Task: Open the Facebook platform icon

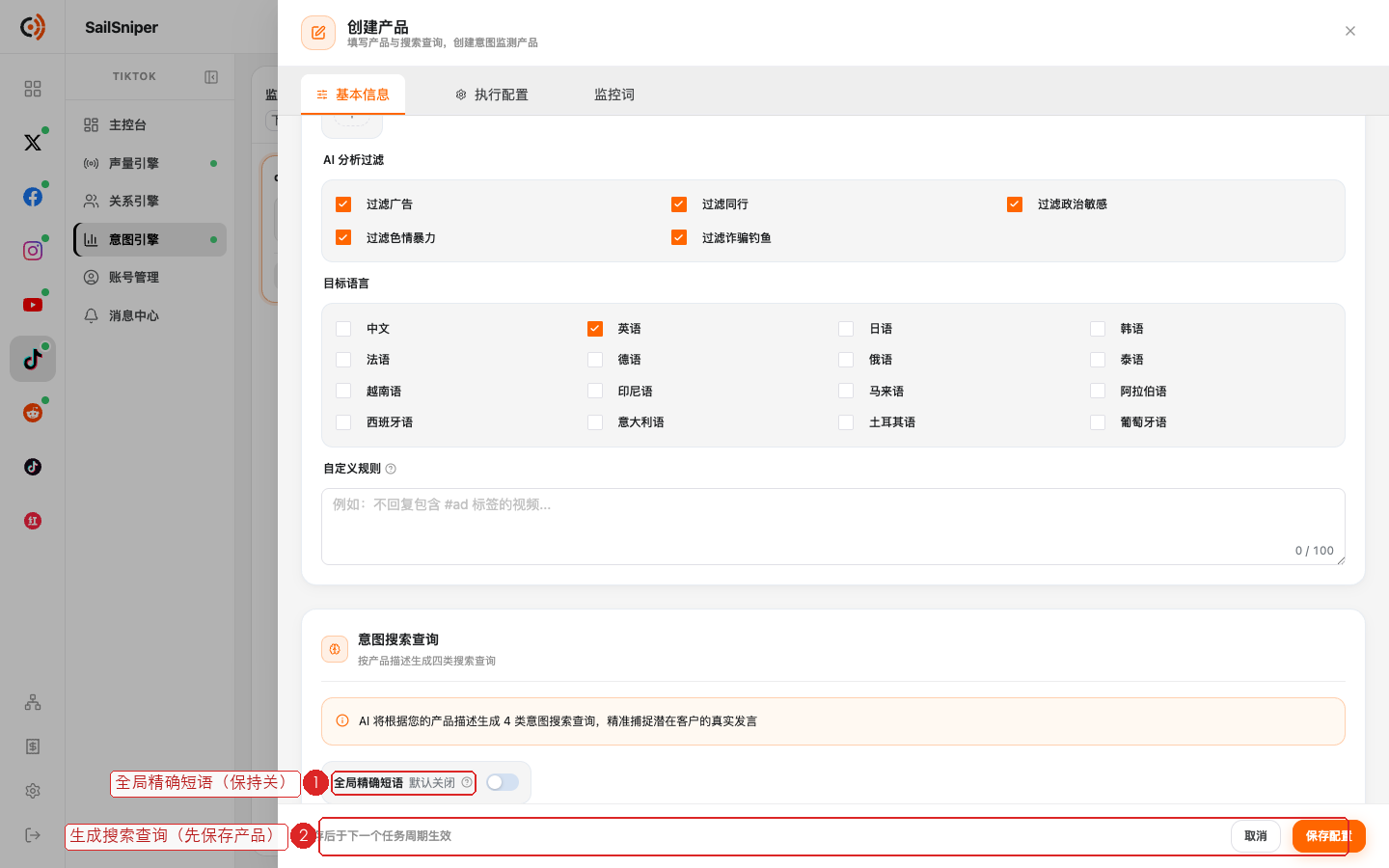Action: tap(33, 197)
